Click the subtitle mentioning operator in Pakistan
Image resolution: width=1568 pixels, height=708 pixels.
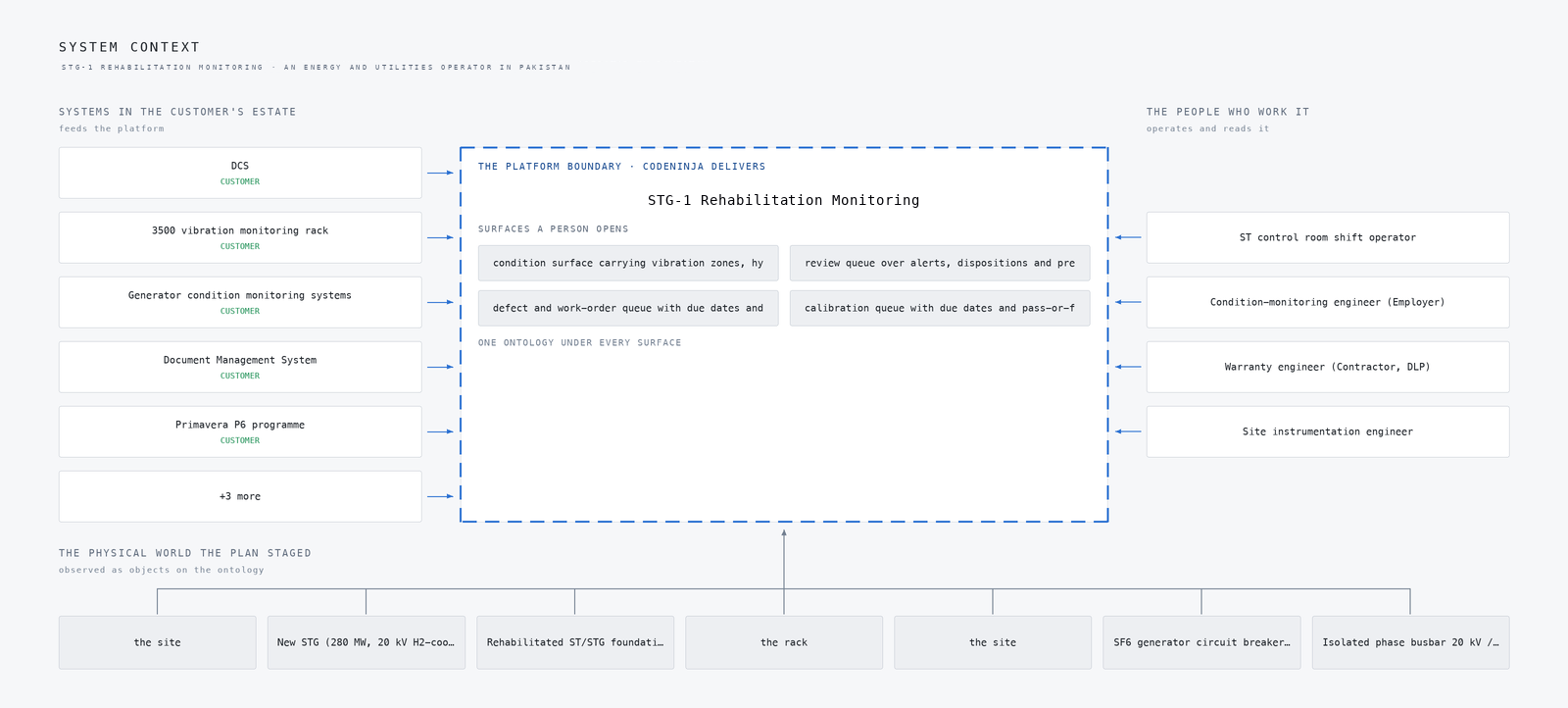click(316, 68)
